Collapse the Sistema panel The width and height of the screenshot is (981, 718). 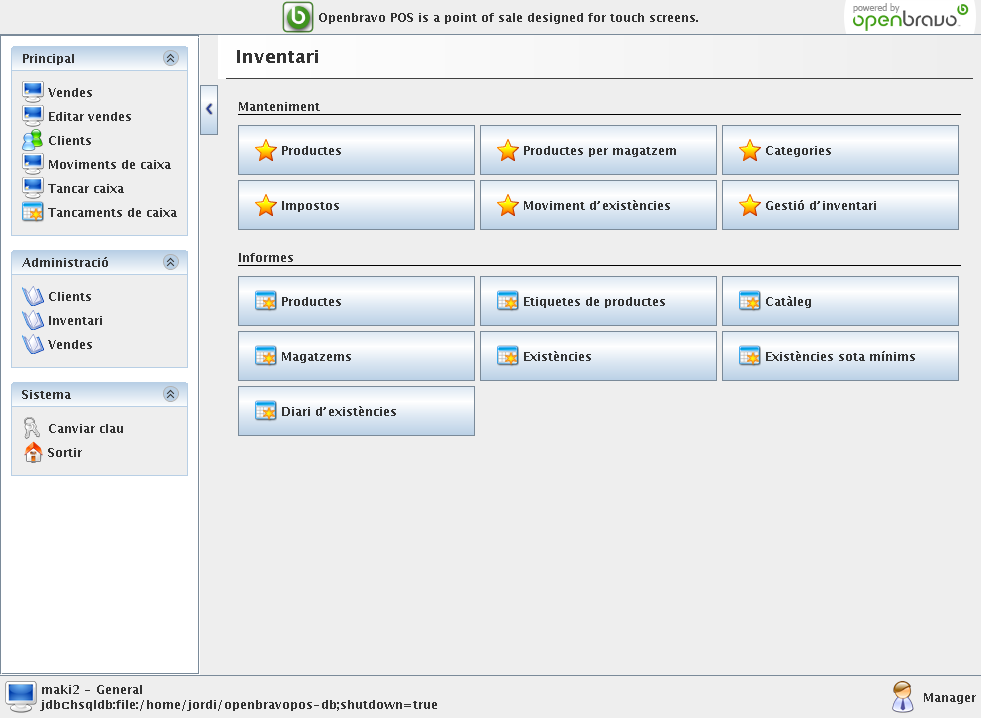click(x=171, y=394)
